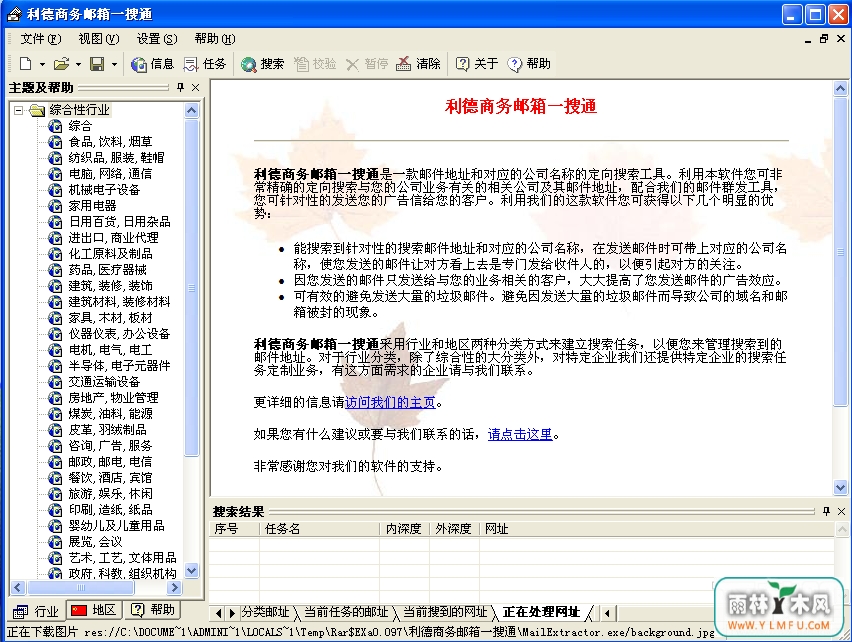Select 旅游, 娱乐, 休闲 category
The width and height of the screenshot is (852, 642).
click(x=110, y=494)
